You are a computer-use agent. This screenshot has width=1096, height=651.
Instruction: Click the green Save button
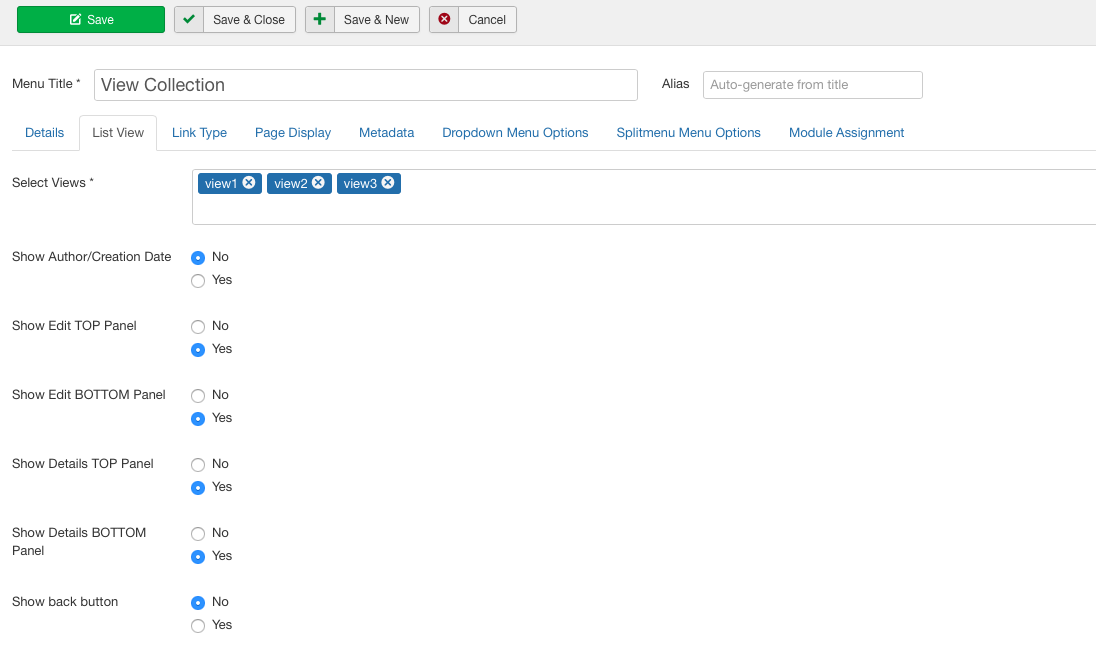(91, 20)
